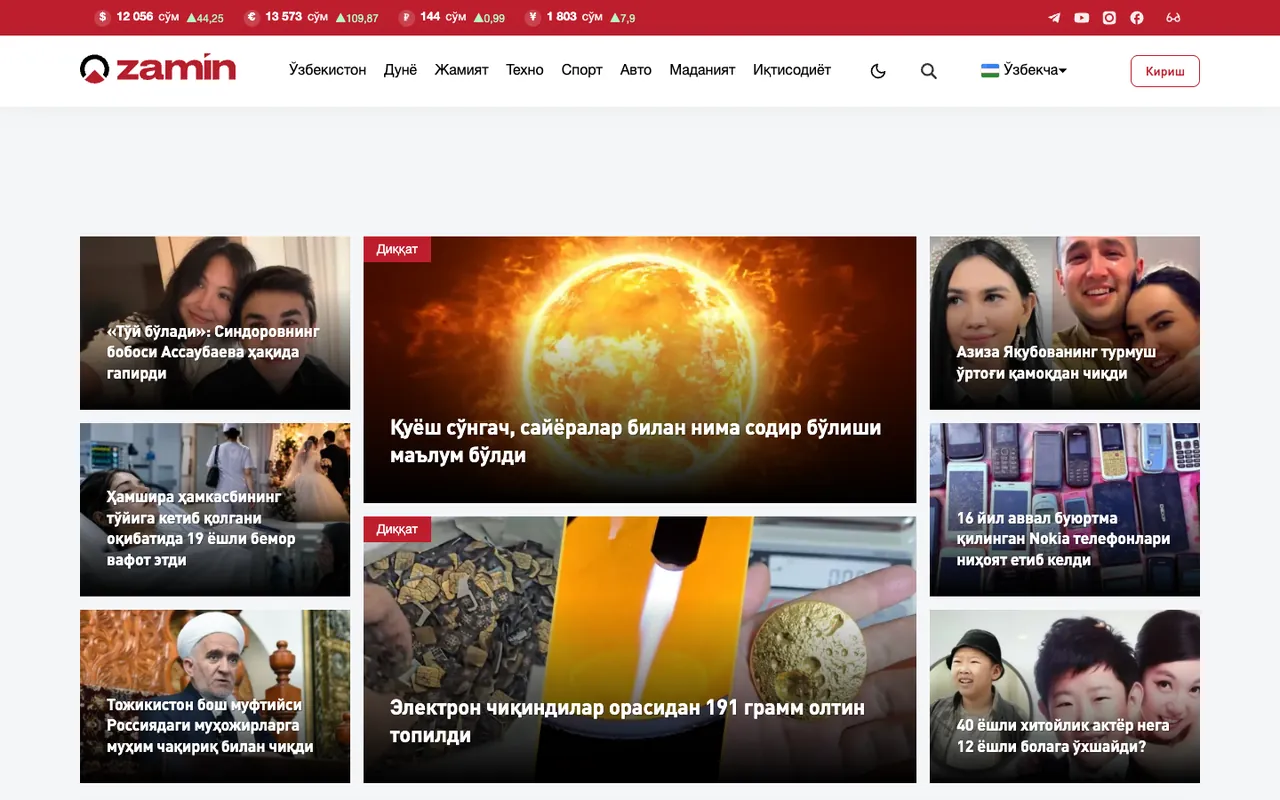Open the Иқтисодиёт menu section
This screenshot has height=800, width=1280.
tap(792, 70)
